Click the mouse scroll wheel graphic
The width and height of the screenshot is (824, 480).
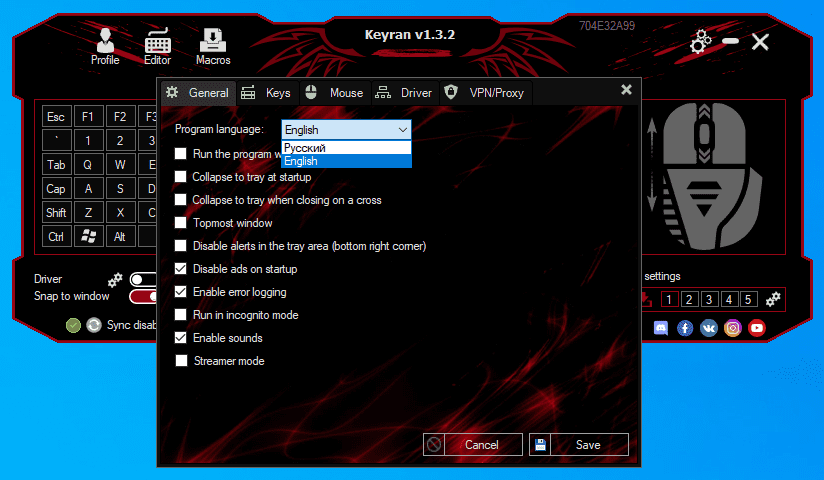tap(705, 134)
